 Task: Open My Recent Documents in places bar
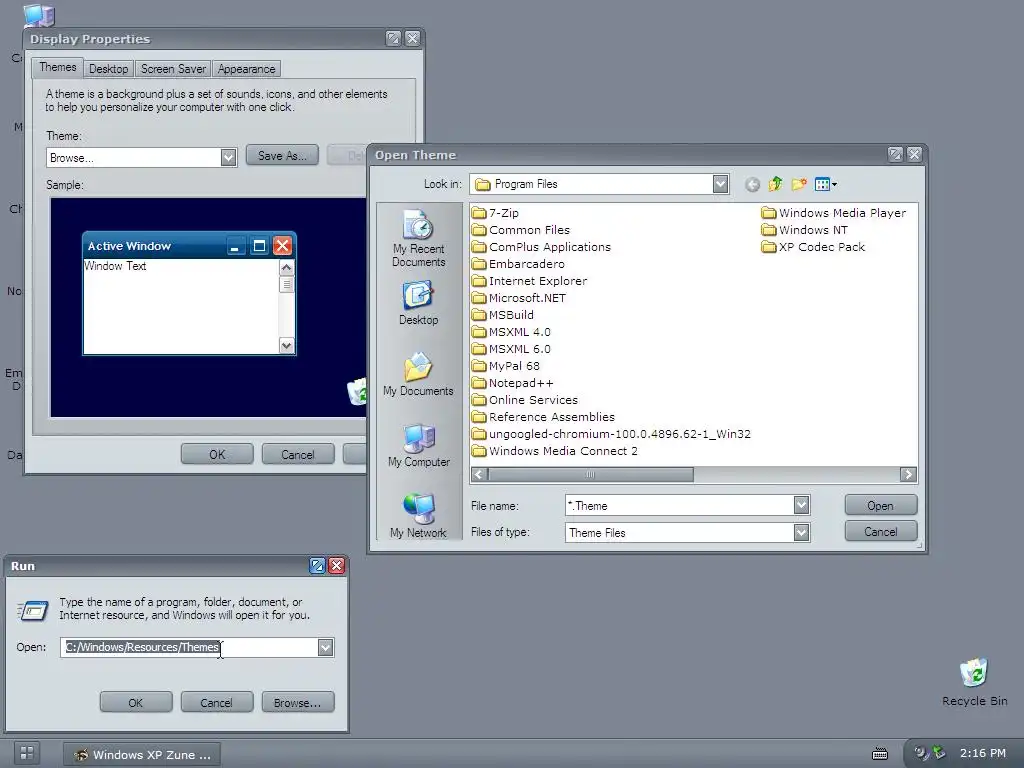click(x=419, y=238)
